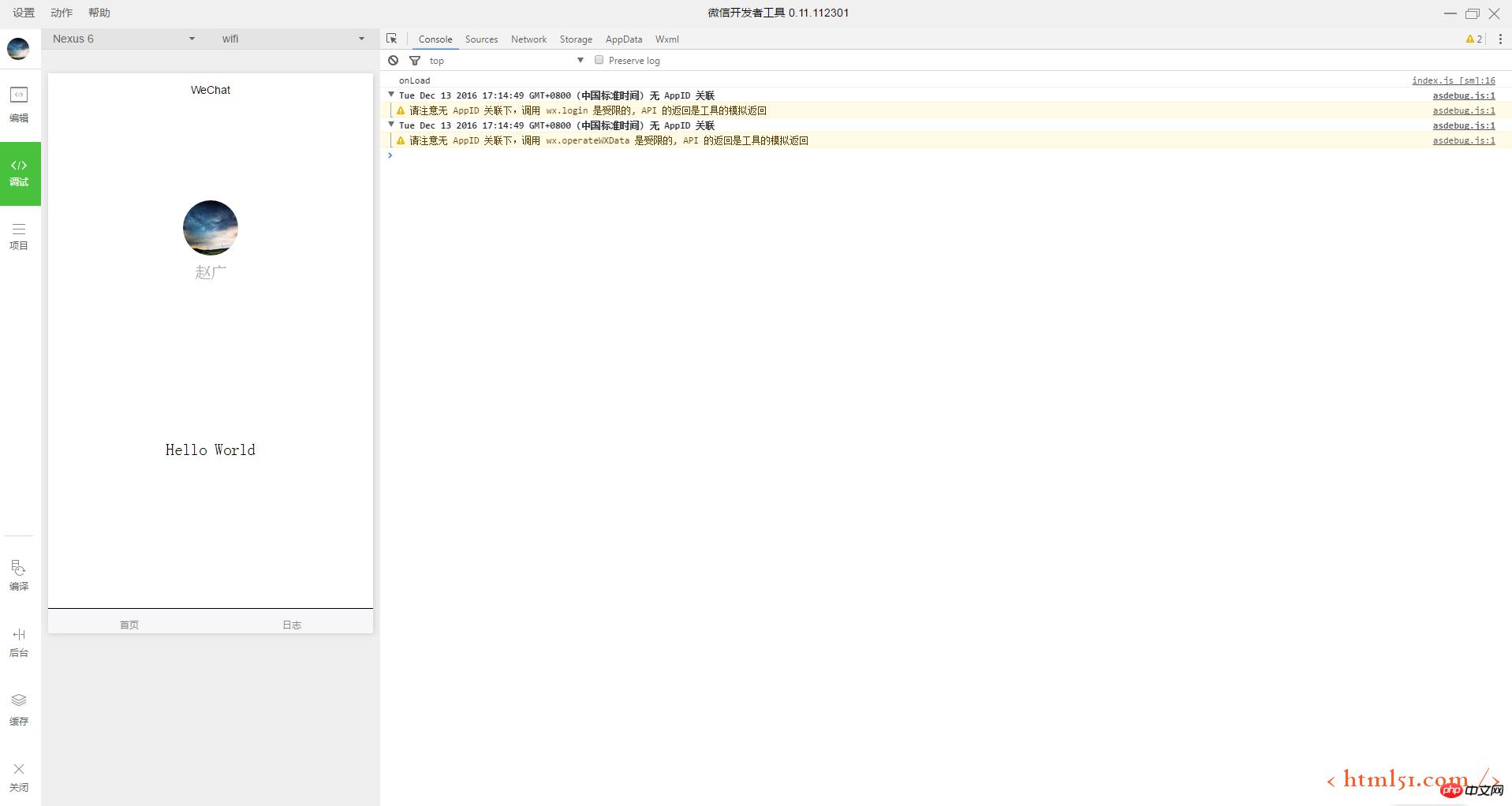The height and width of the screenshot is (806, 1512).
Task: Collapse the first AppID warning group triangle
Action: (x=391, y=95)
